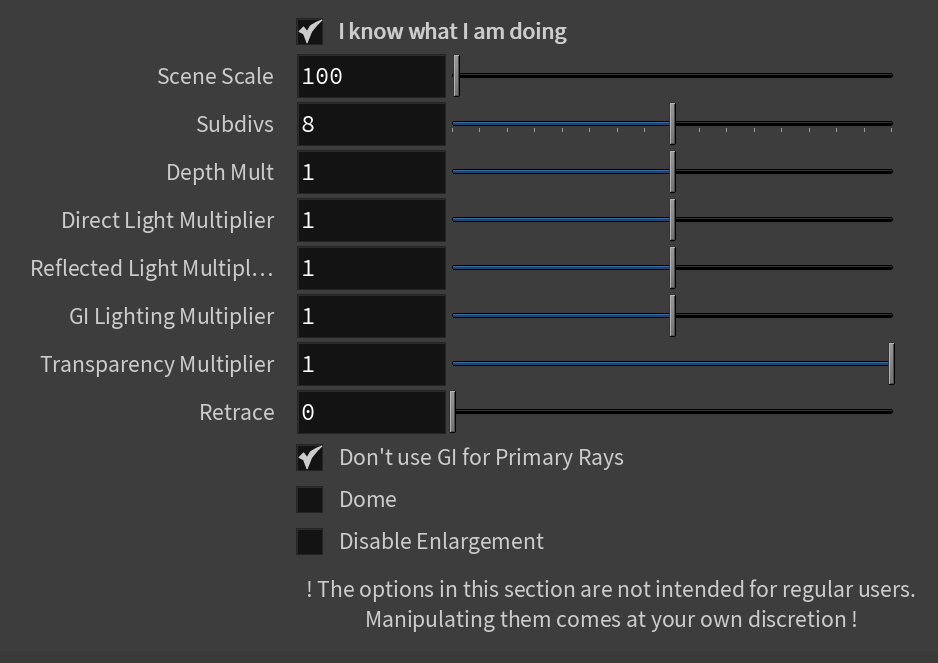This screenshot has width=938, height=663.
Task: Click the Reflected Light Multiplier value field
Action: [x=371, y=268]
